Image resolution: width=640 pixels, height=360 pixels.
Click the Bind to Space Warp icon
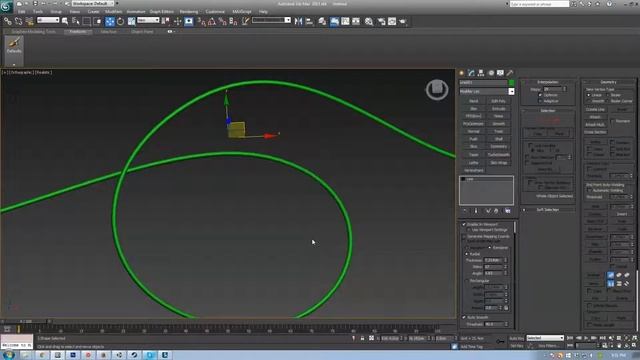[29, 21]
